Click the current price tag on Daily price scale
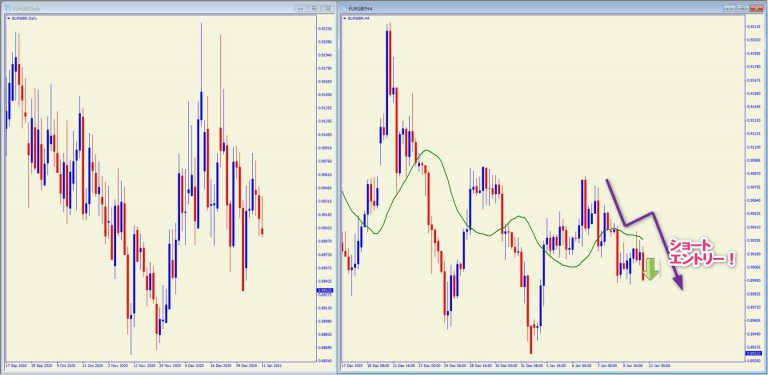The width and height of the screenshot is (768, 375). pos(326,290)
